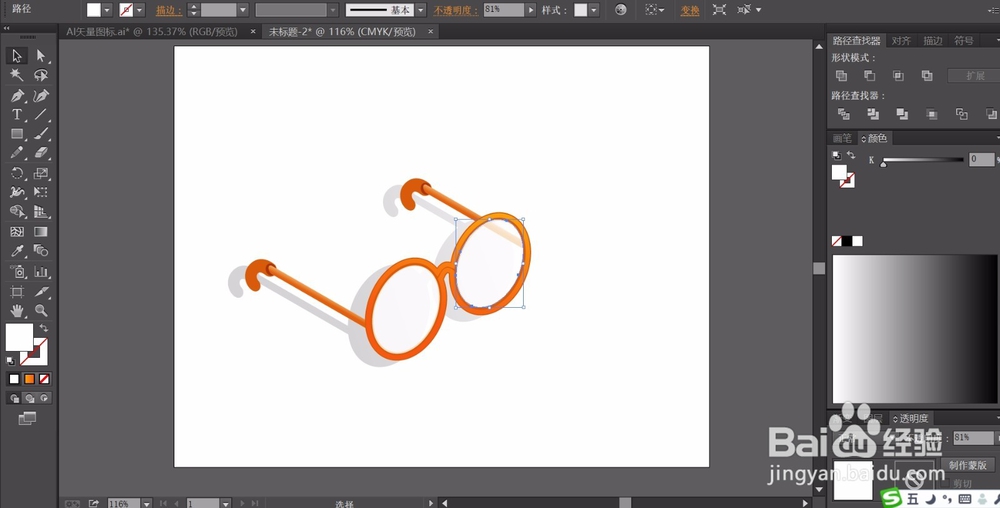
Task: Activate the Slice tool
Action: pos(41,292)
